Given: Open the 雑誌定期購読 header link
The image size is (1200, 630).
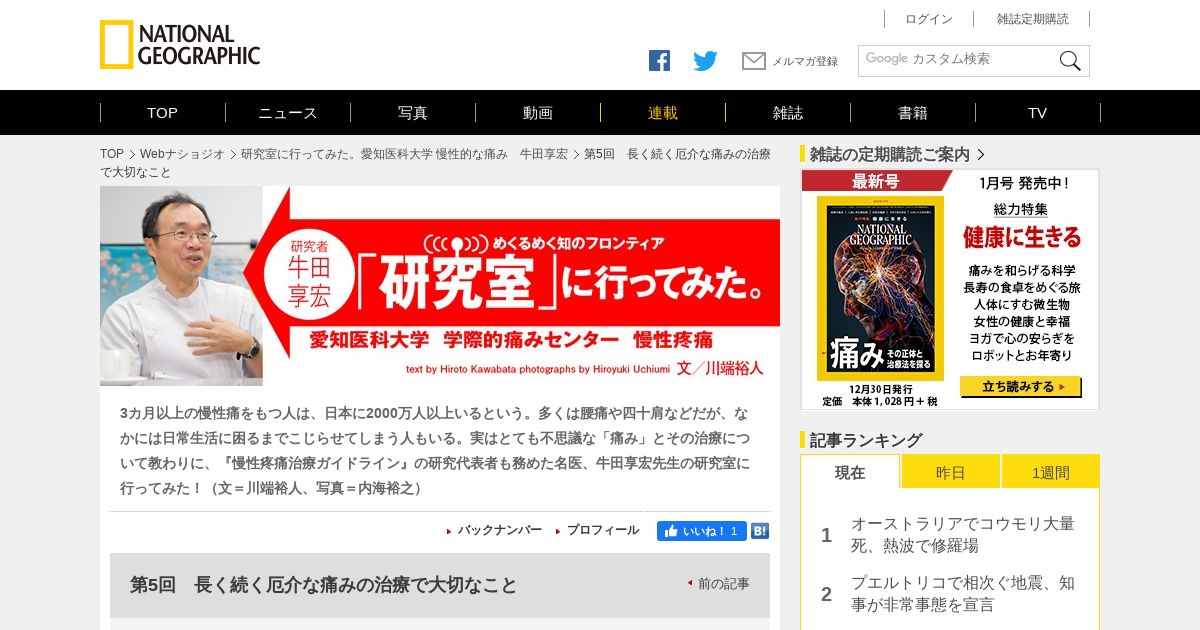Looking at the screenshot, I should 1032,19.
